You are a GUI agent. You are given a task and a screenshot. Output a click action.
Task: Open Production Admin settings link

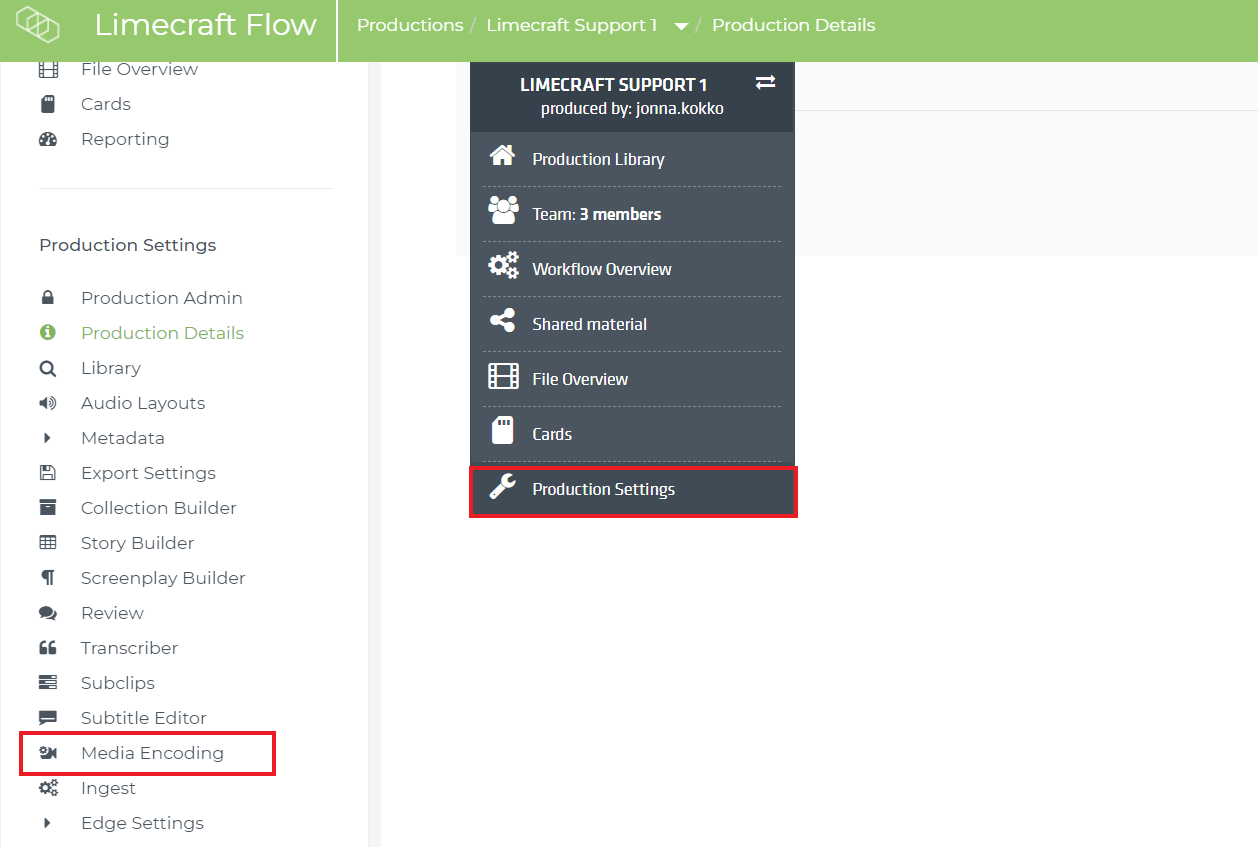162,298
